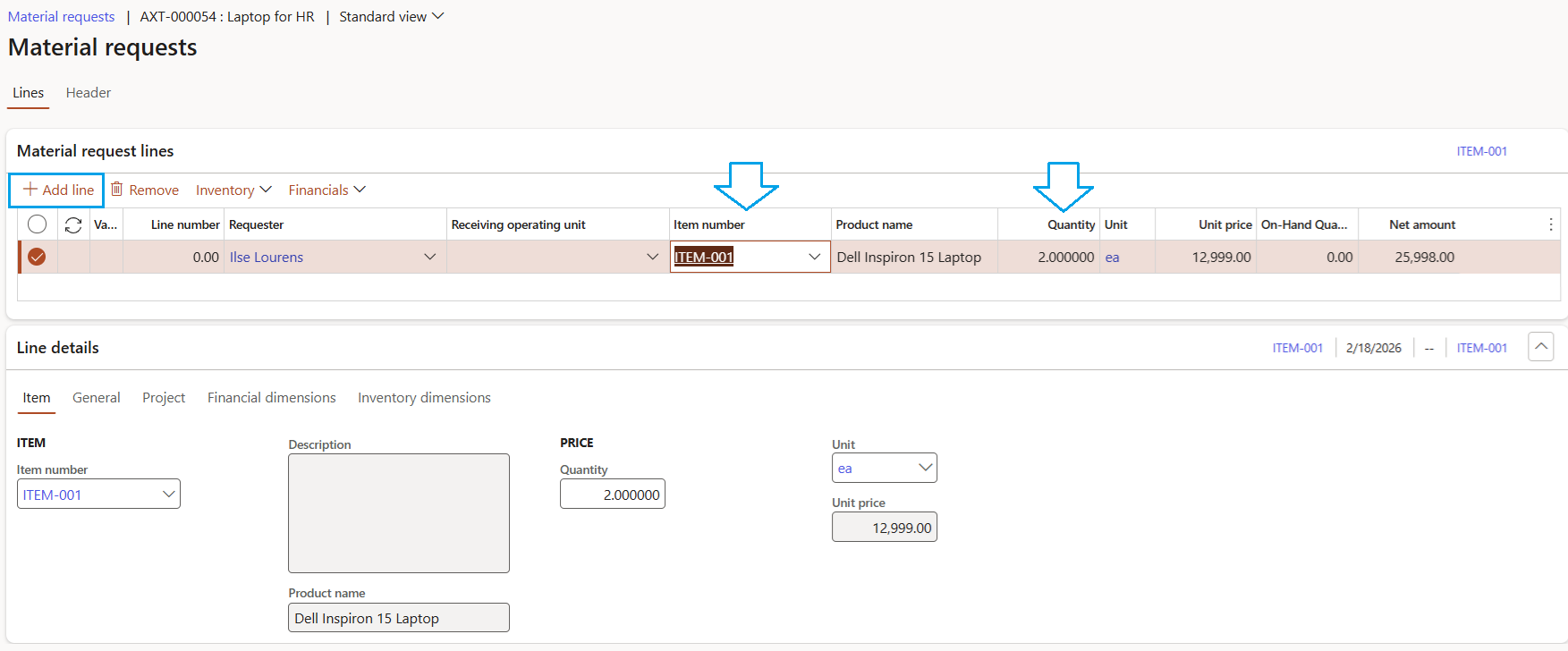Click the Description text box
1568x651 pixels.
pyautogui.click(x=398, y=512)
